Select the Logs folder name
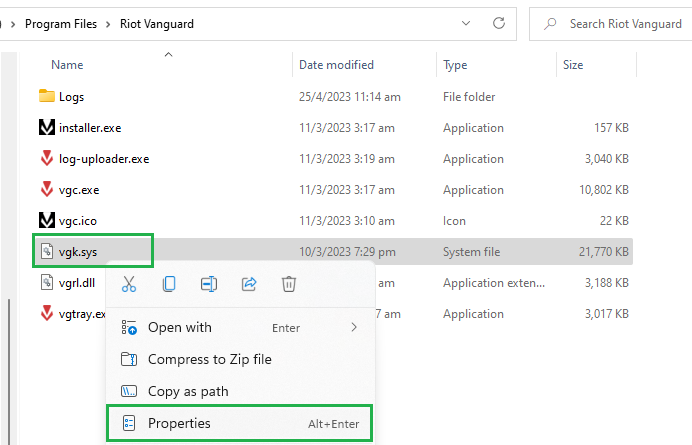Image resolution: width=692 pixels, height=445 pixels. [x=71, y=97]
